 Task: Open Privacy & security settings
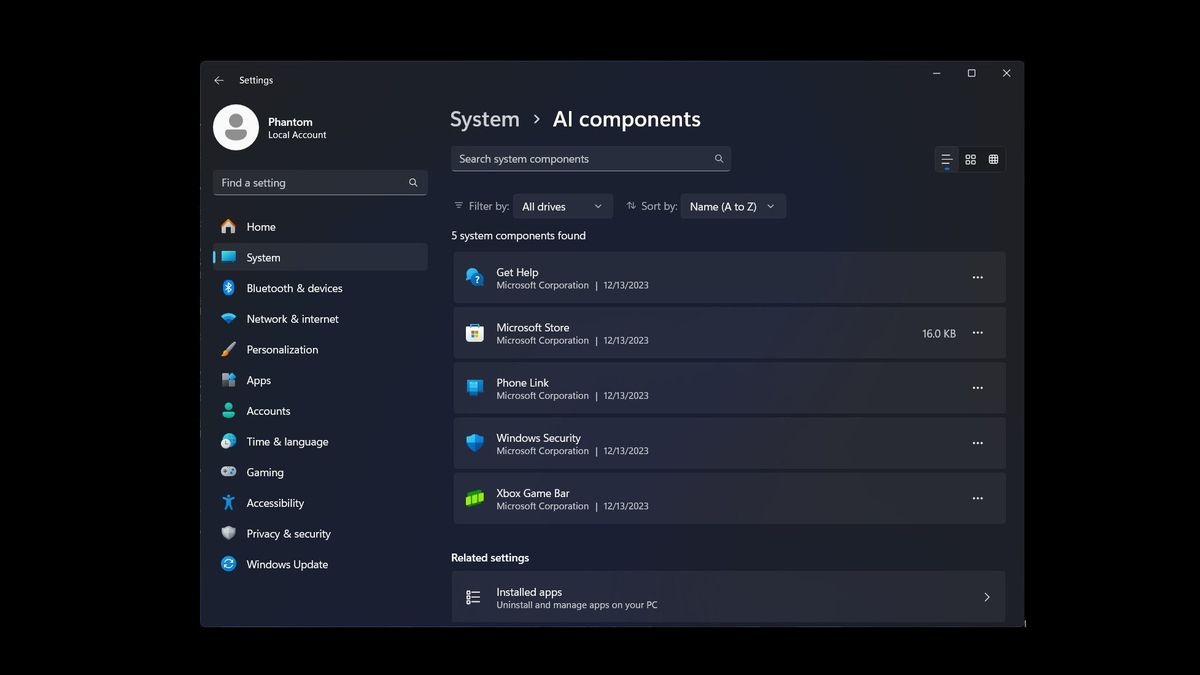pos(288,534)
